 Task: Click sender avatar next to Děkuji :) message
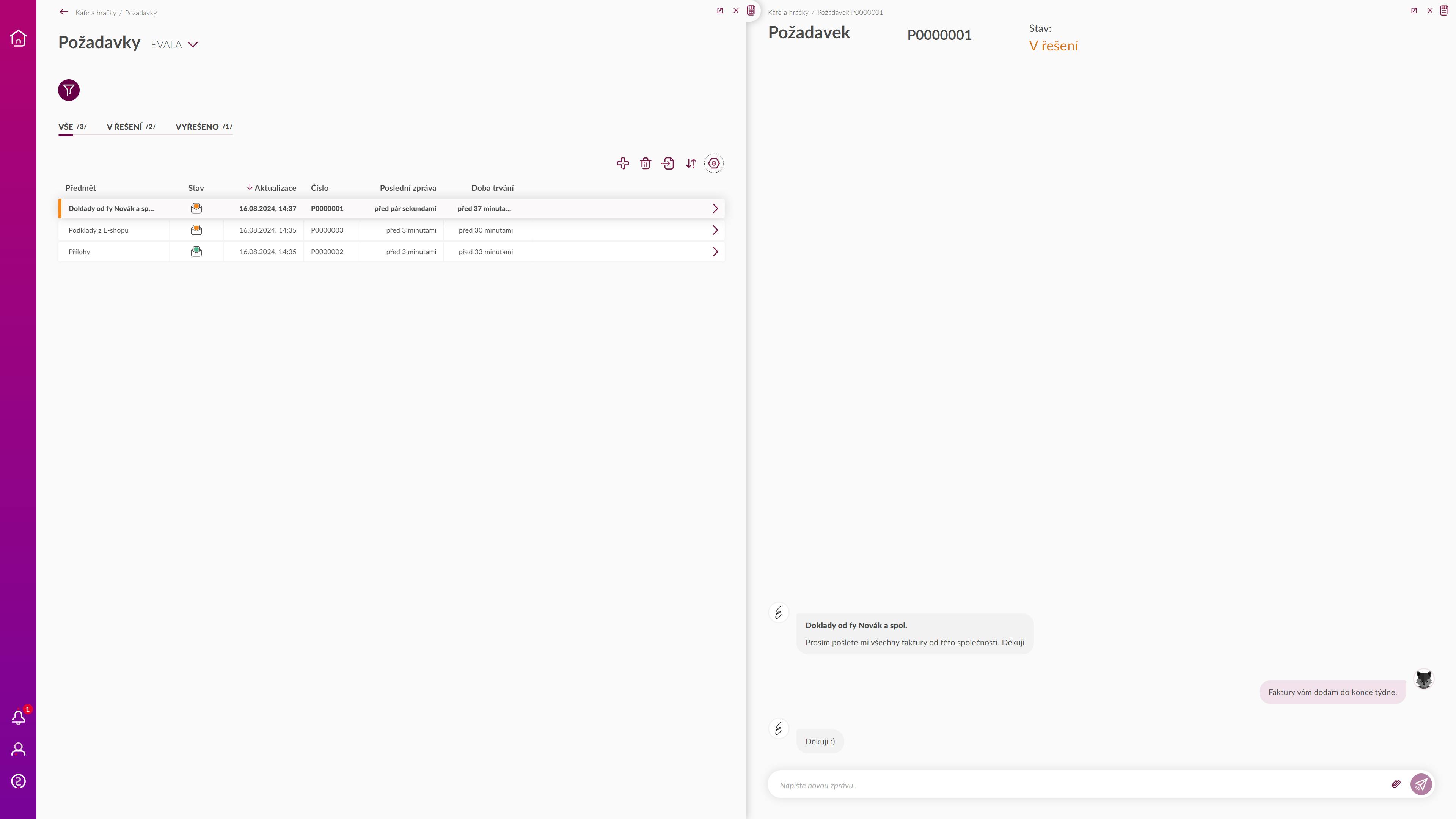click(x=778, y=729)
